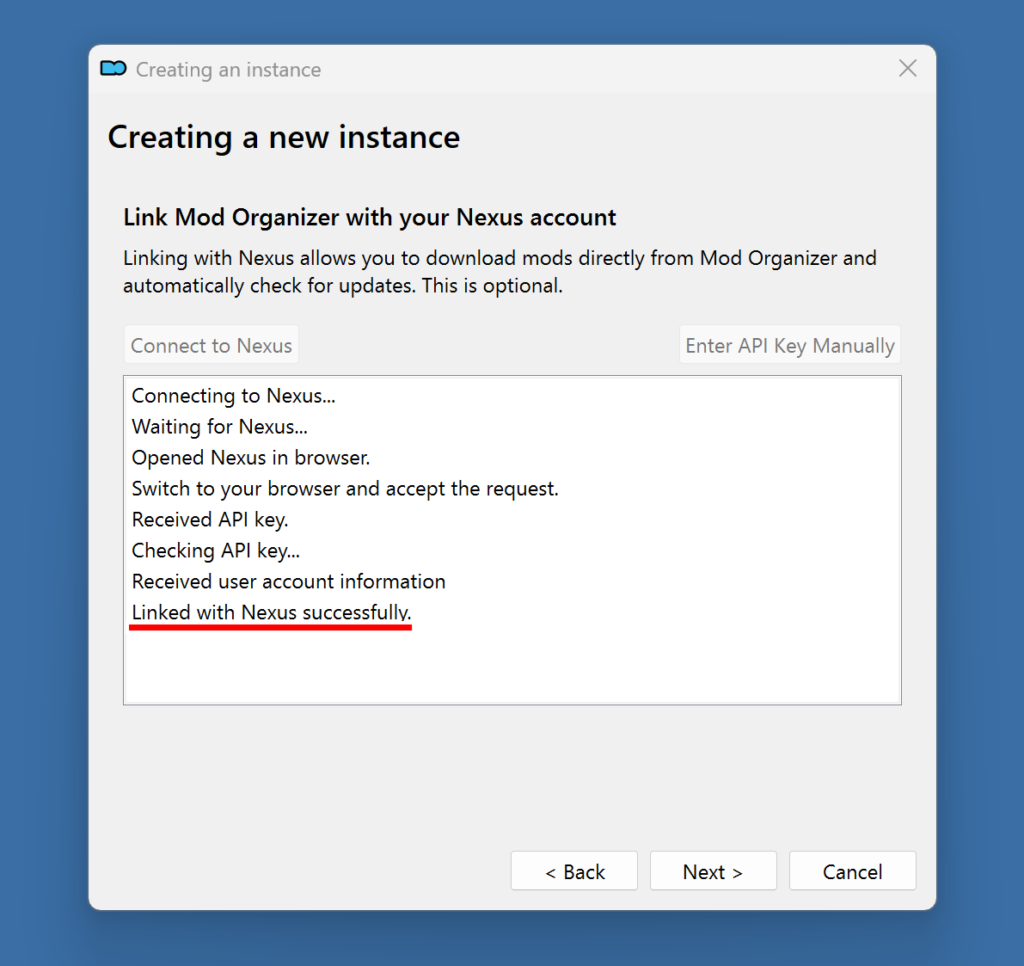This screenshot has height=966, width=1024.
Task: Click the 'Received API key.' log entry
Action: pyautogui.click(x=210, y=520)
